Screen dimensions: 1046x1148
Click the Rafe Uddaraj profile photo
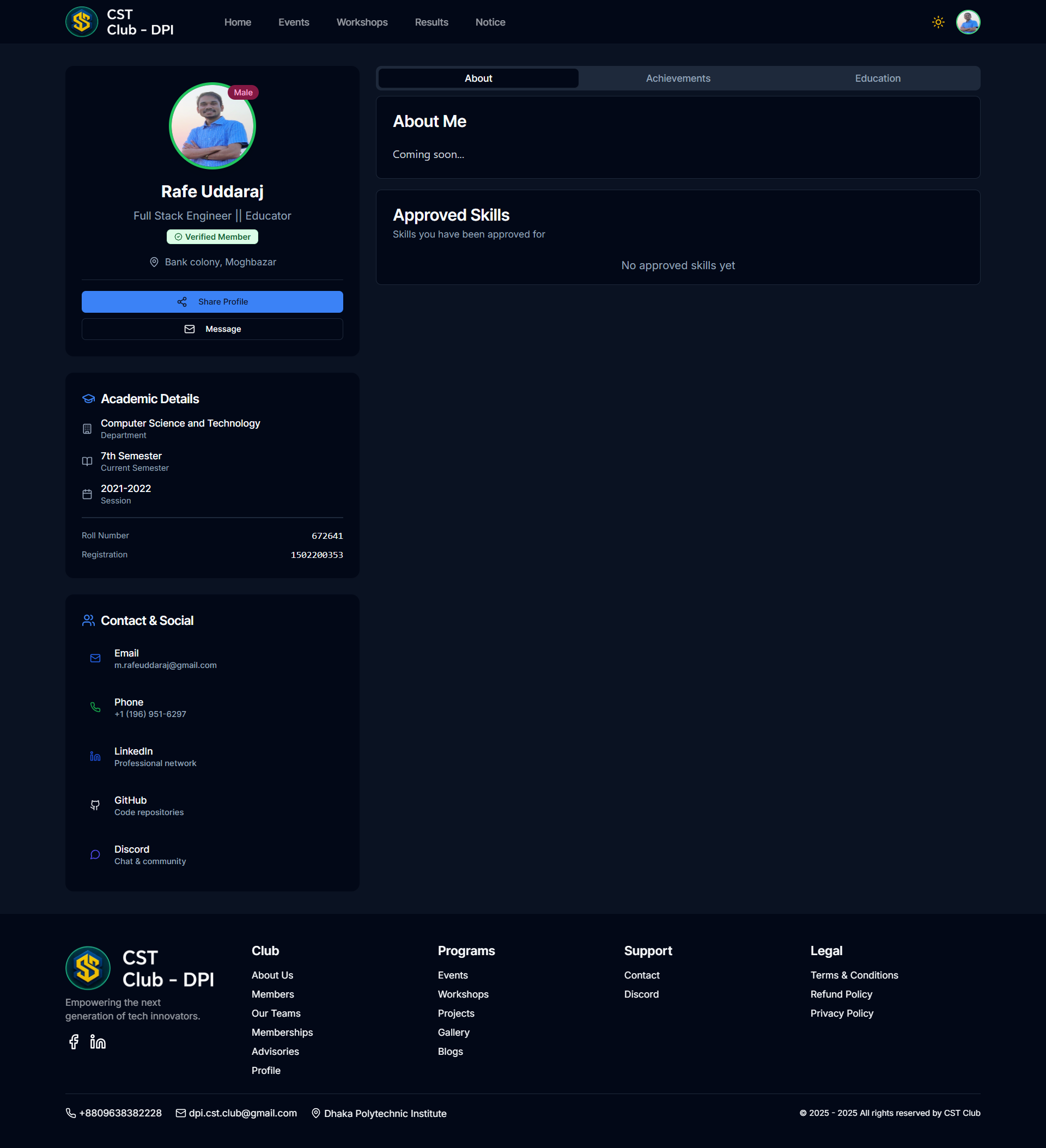(x=212, y=126)
